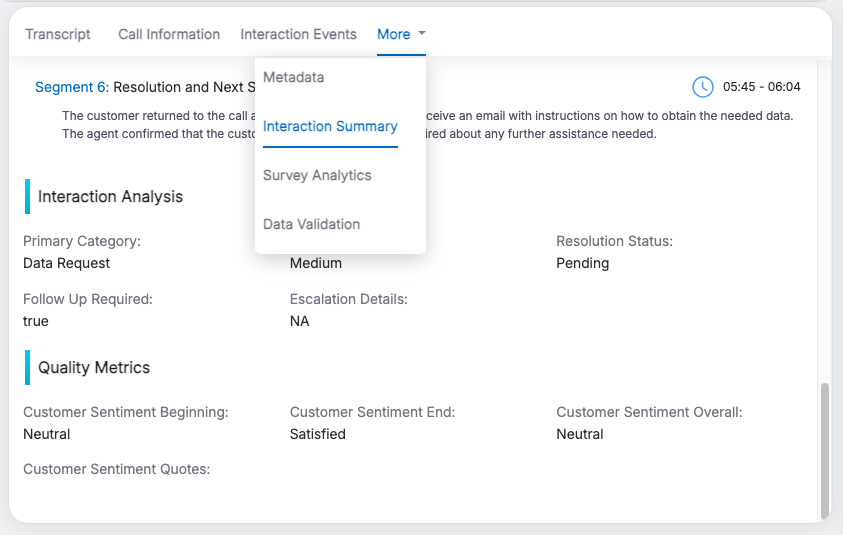The width and height of the screenshot is (843, 535).
Task: Click the Quality Metrics section heading
Action: point(94,368)
